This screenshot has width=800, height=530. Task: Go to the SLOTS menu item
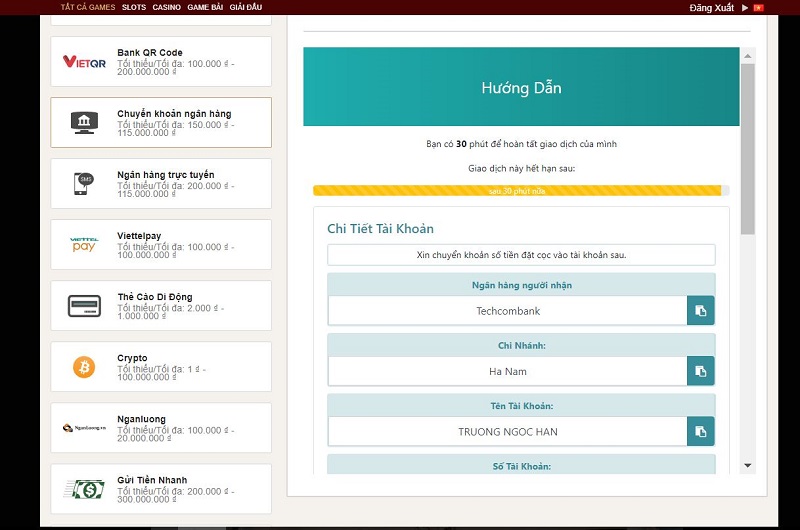pos(134,7)
